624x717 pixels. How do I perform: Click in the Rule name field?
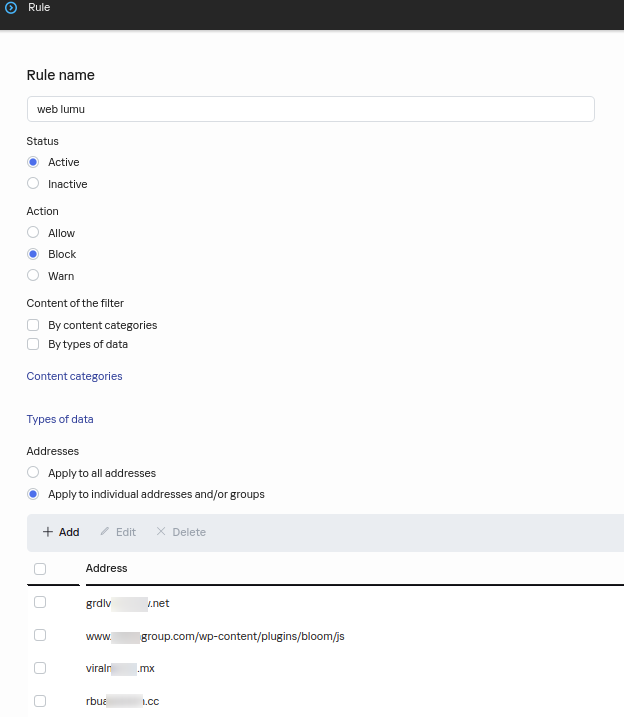(310, 109)
